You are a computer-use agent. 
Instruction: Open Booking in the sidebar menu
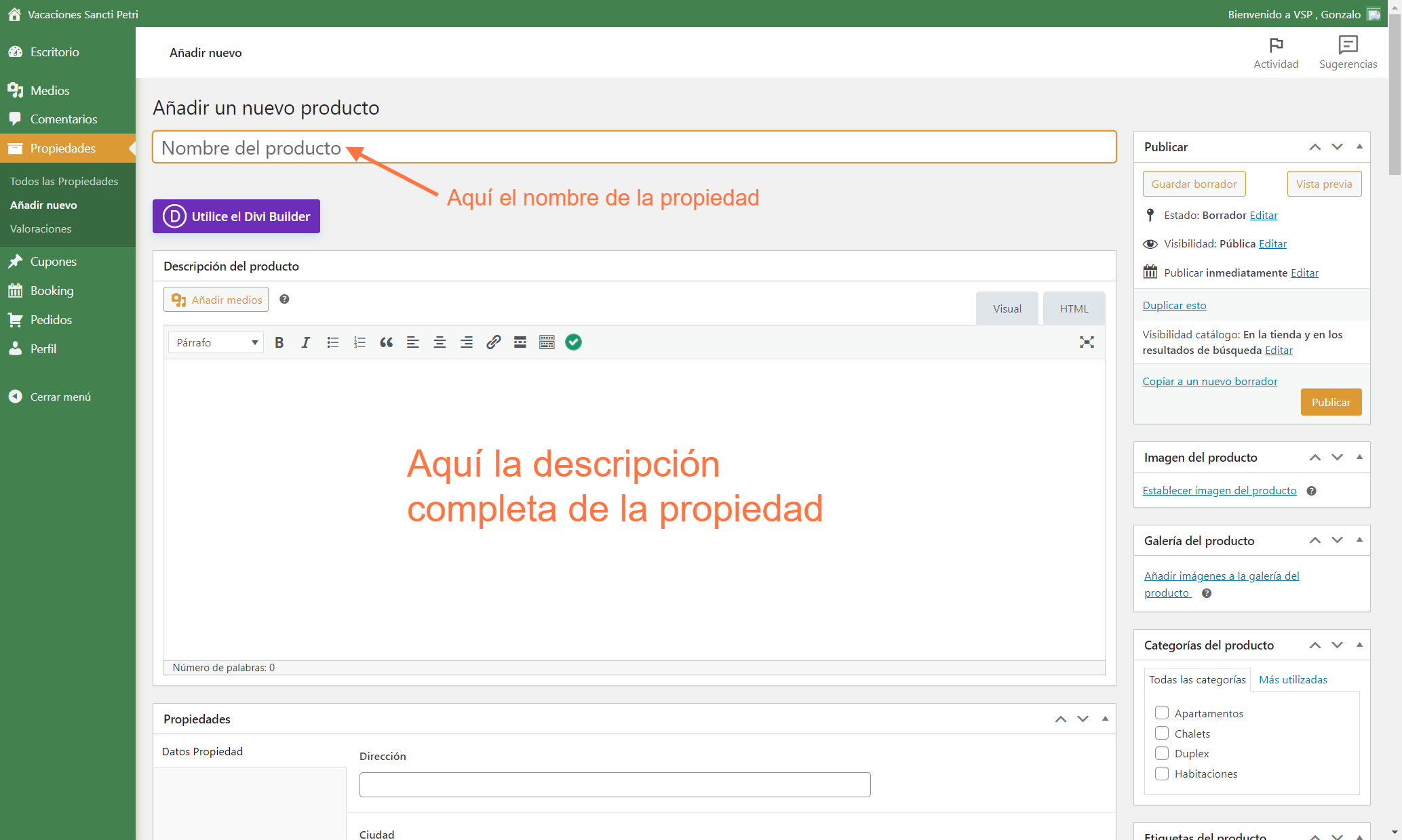pyautogui.click(x=52, y=291)
